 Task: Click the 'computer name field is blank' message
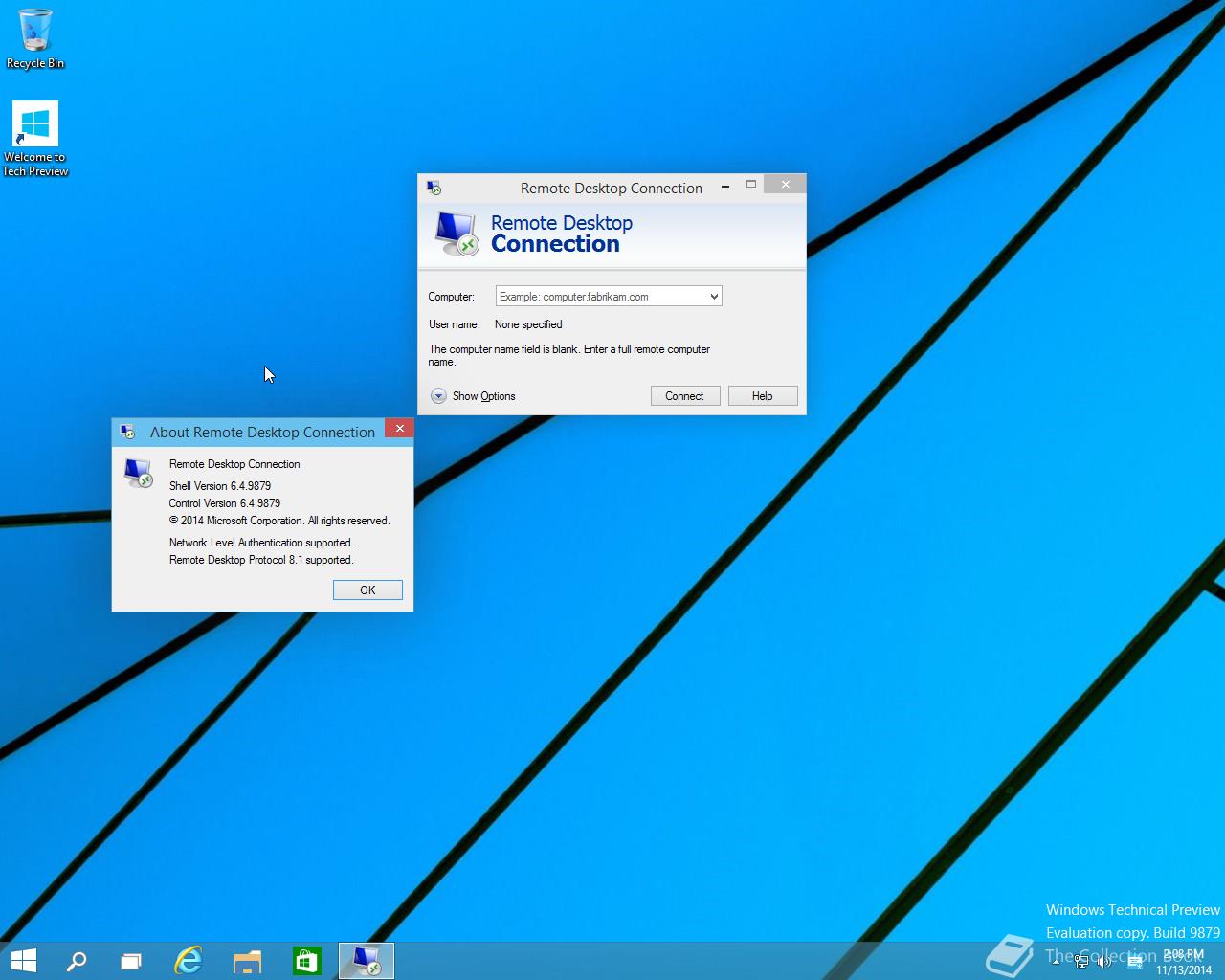pos(569,355)
